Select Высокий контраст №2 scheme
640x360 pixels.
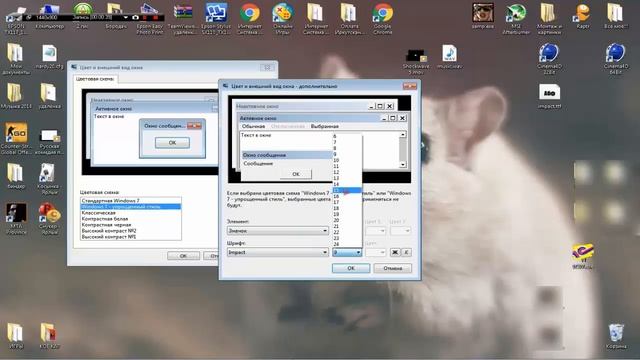tap(131, 231)
